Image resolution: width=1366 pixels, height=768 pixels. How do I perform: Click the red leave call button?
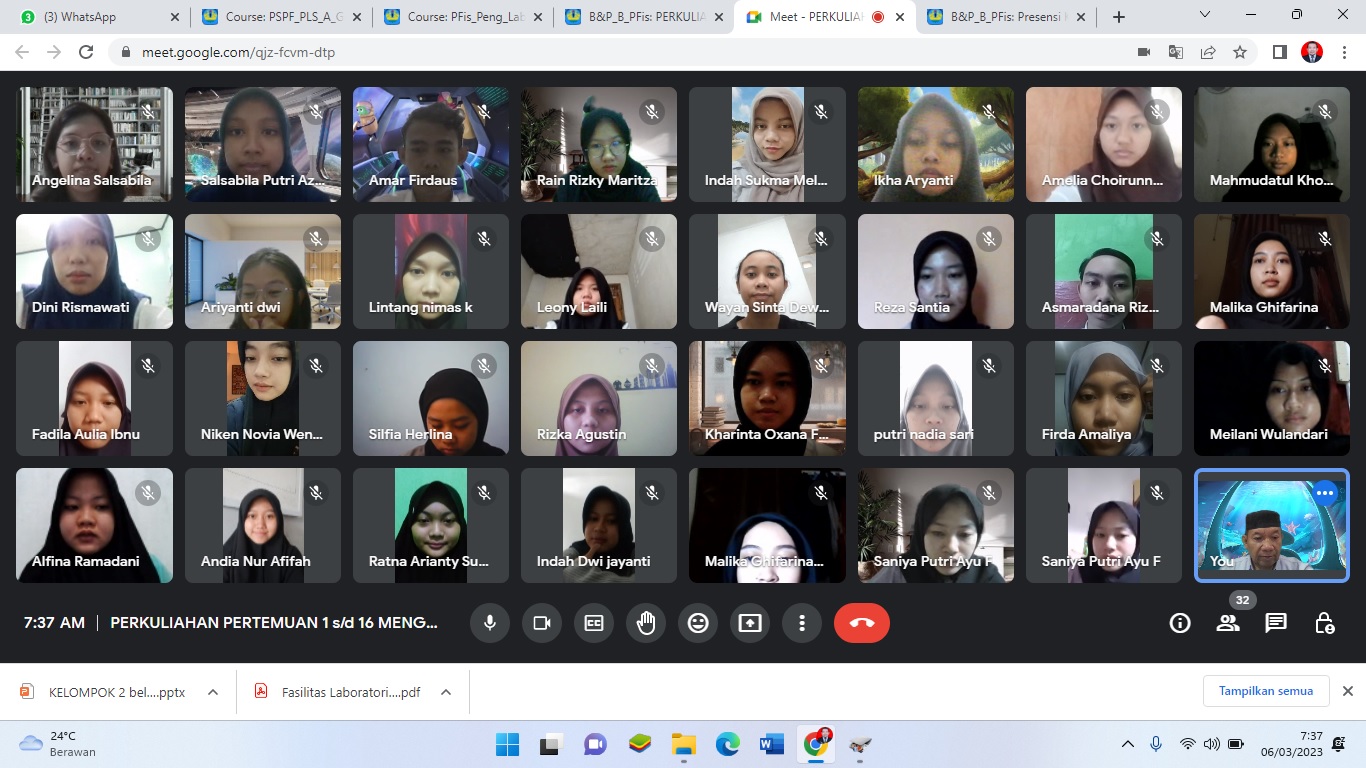coord(861,623)
